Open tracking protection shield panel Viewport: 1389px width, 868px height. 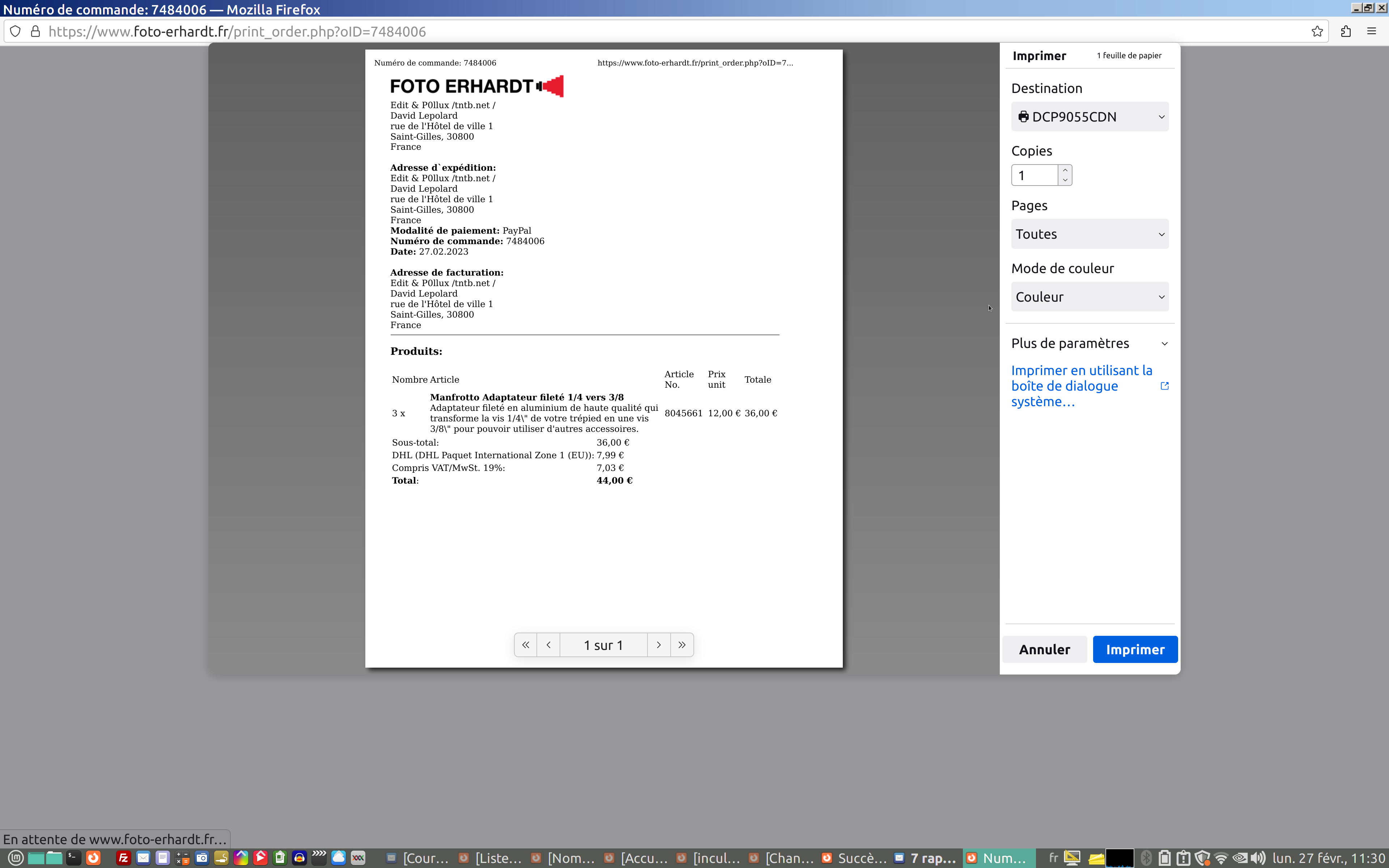point(16,31)
